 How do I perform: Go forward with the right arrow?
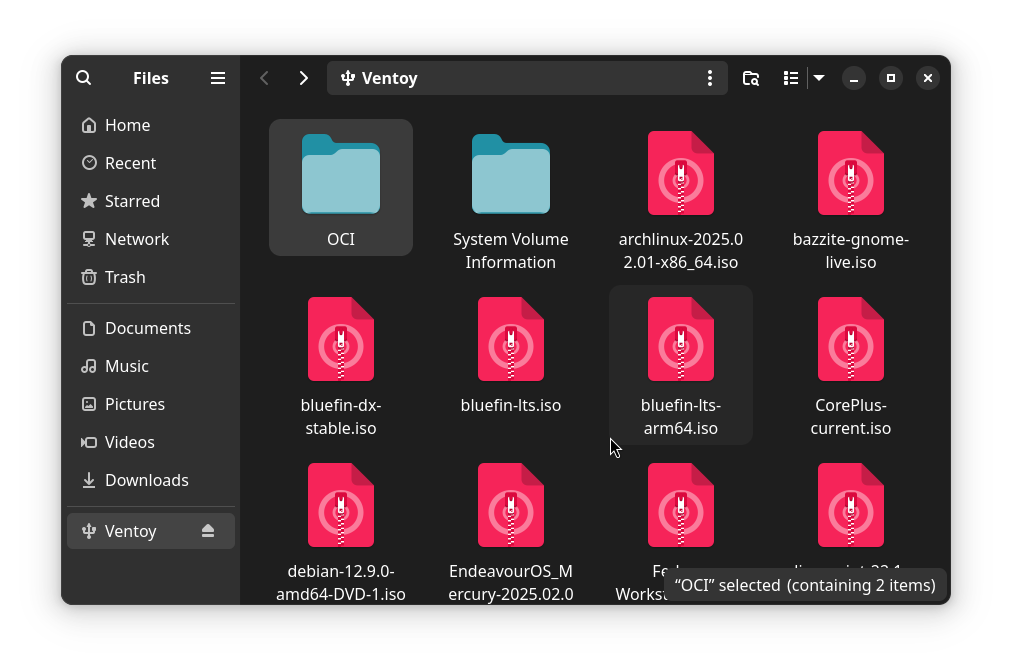(x=303, y=78)
